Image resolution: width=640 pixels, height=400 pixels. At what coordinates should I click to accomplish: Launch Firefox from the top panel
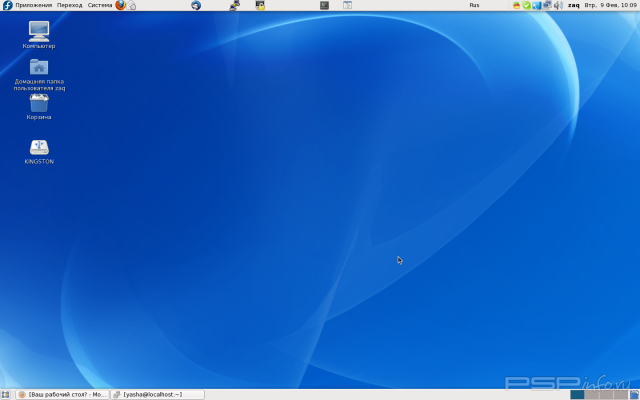click(x=121, y=5)
